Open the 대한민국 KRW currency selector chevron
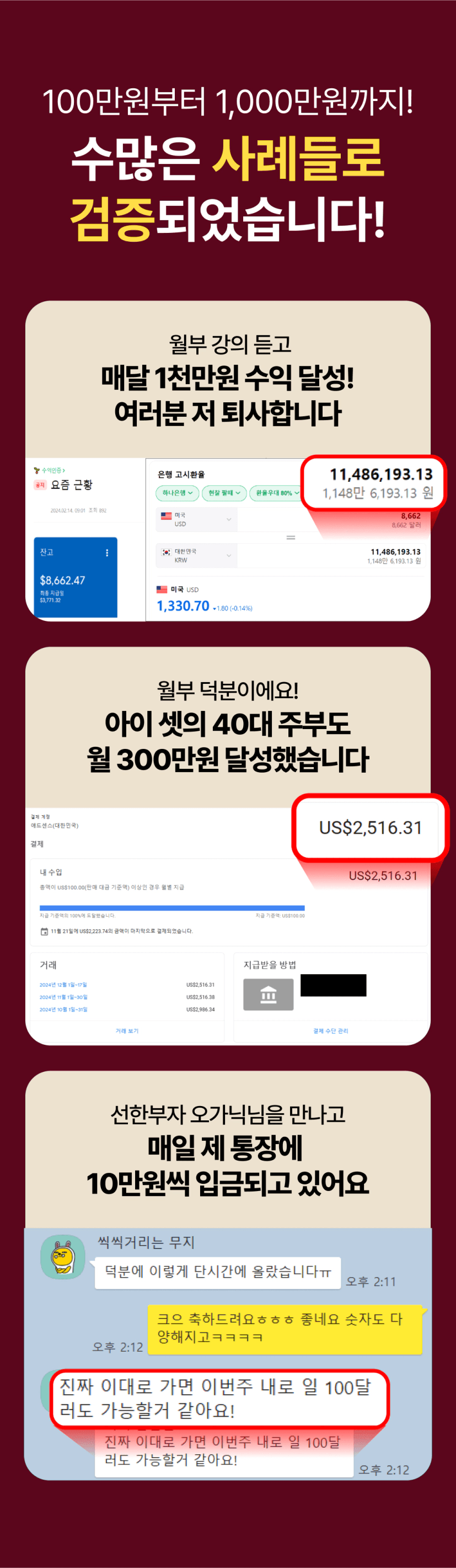Viewport: 456px width, 1568px height. tap(229, 555)
